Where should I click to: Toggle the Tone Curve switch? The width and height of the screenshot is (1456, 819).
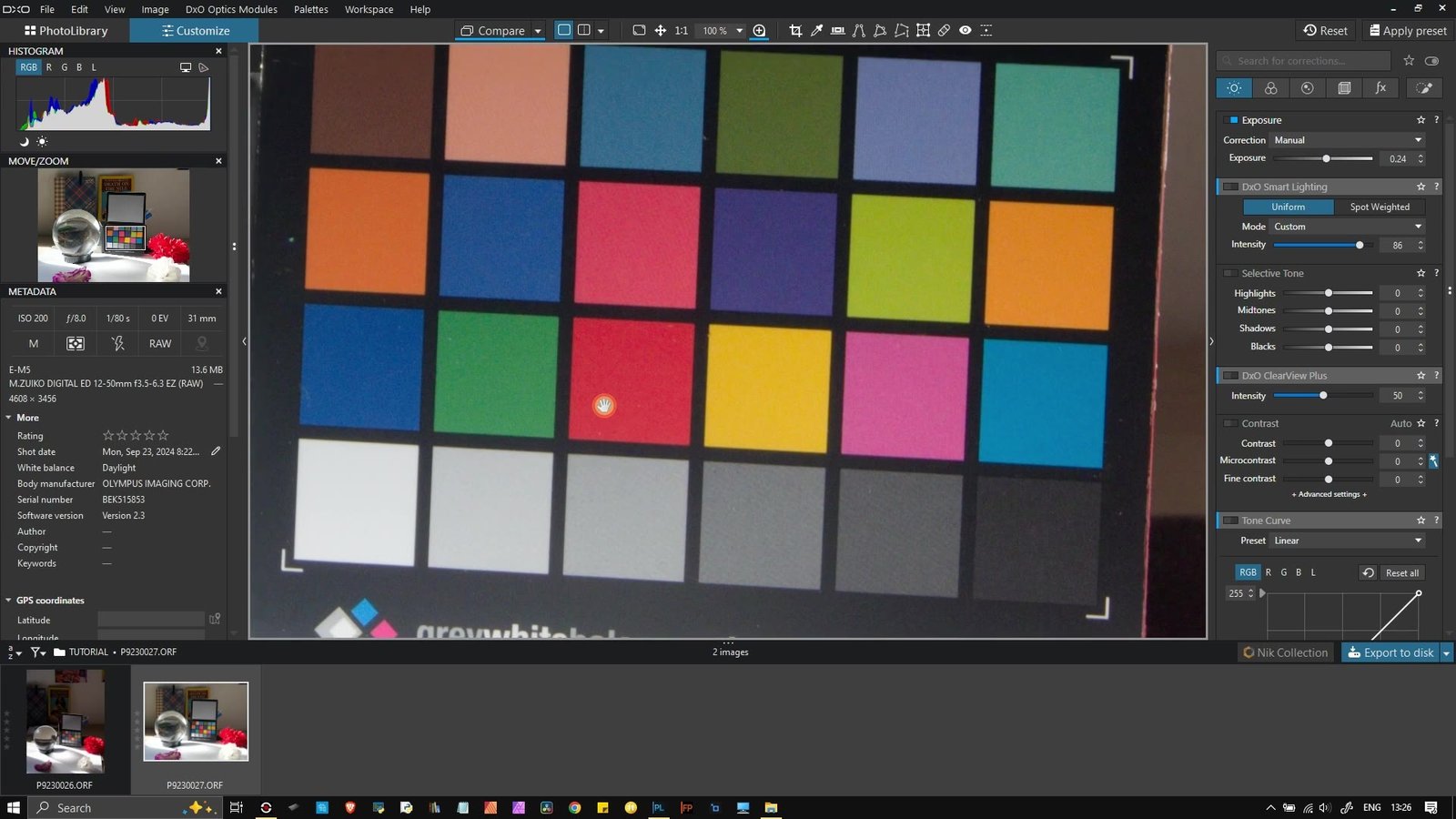pyautogui.click(x=1231, y=521)
